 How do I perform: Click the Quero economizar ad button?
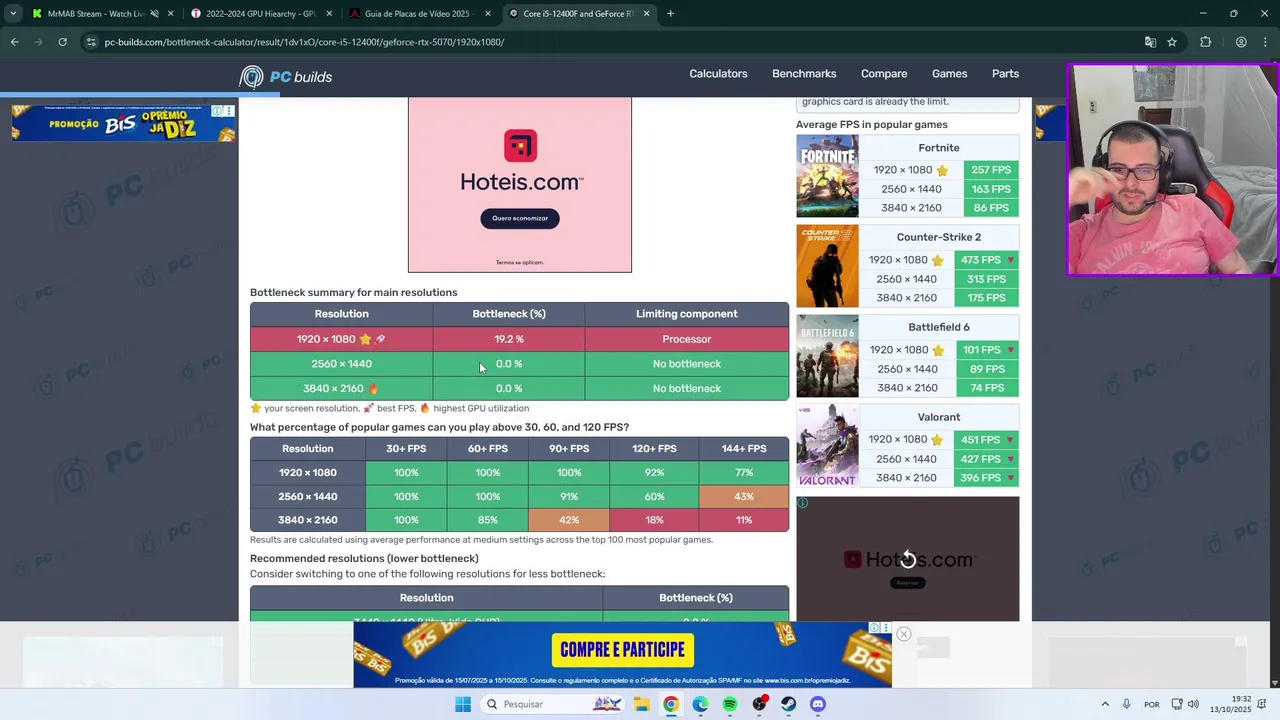pyautogui.click(x=520, y=218)
